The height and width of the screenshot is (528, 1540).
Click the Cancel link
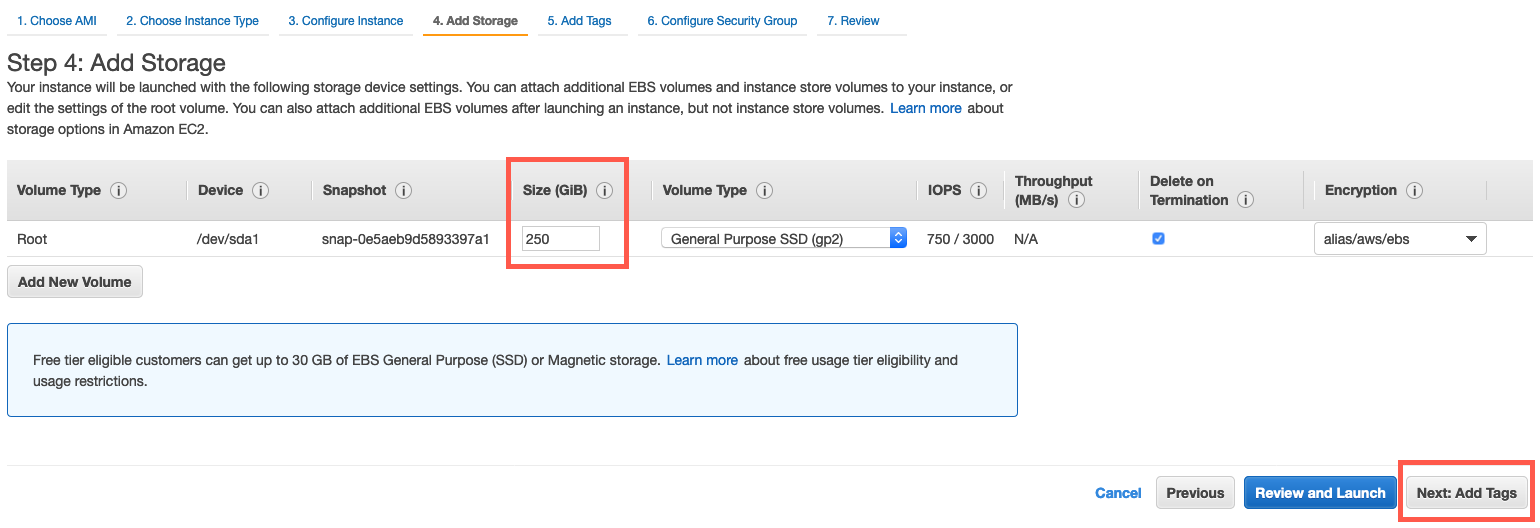[1118, 493]
